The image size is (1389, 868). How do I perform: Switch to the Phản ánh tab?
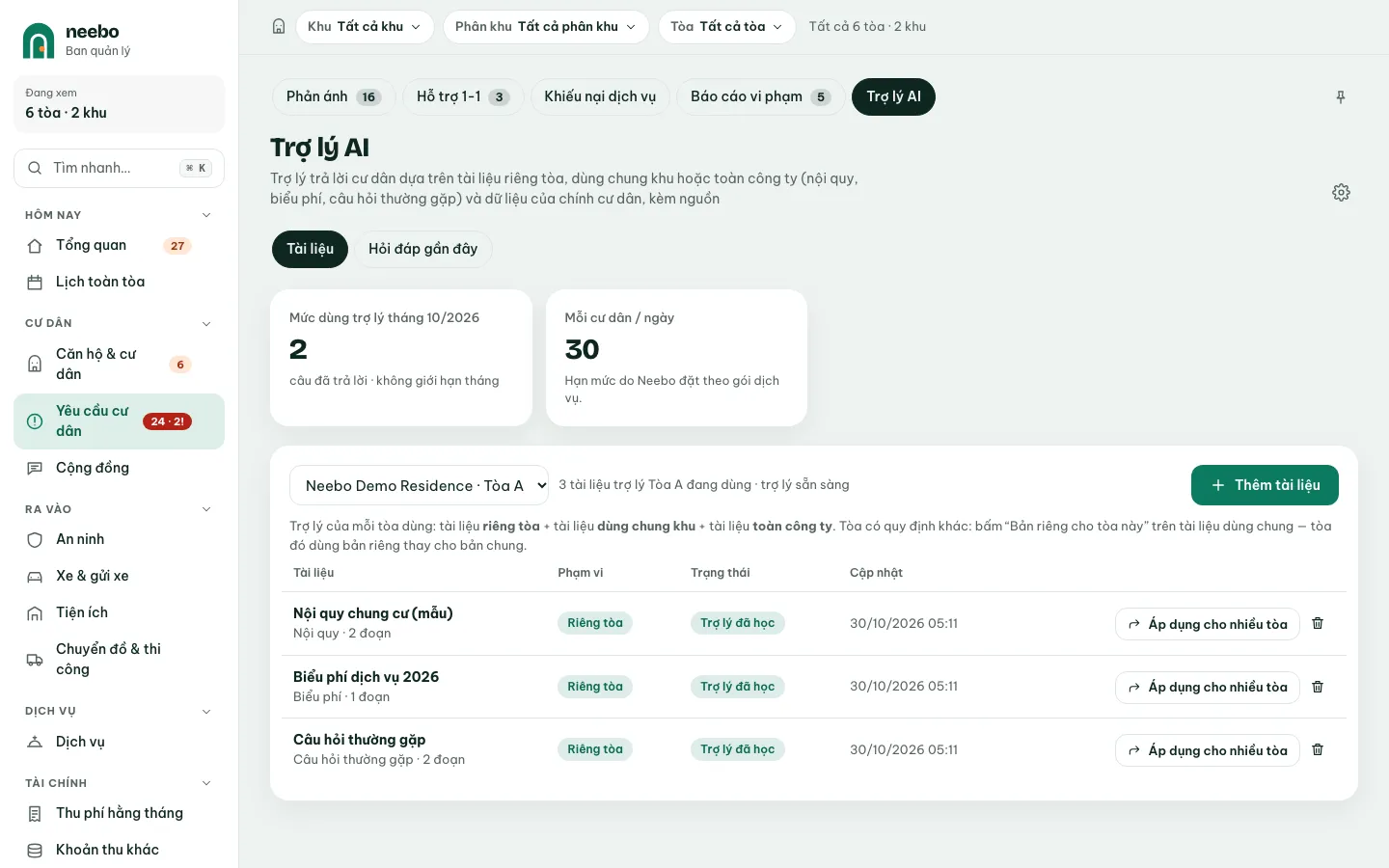pos(334,96)
